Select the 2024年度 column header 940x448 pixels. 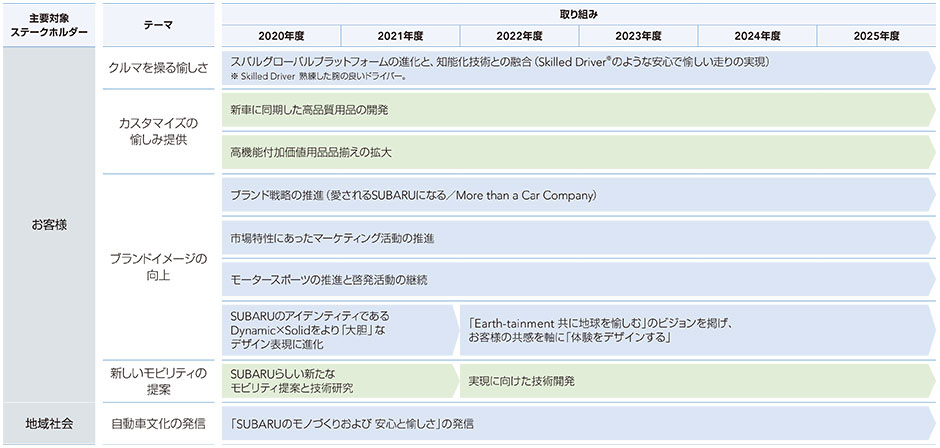[757, 36]
